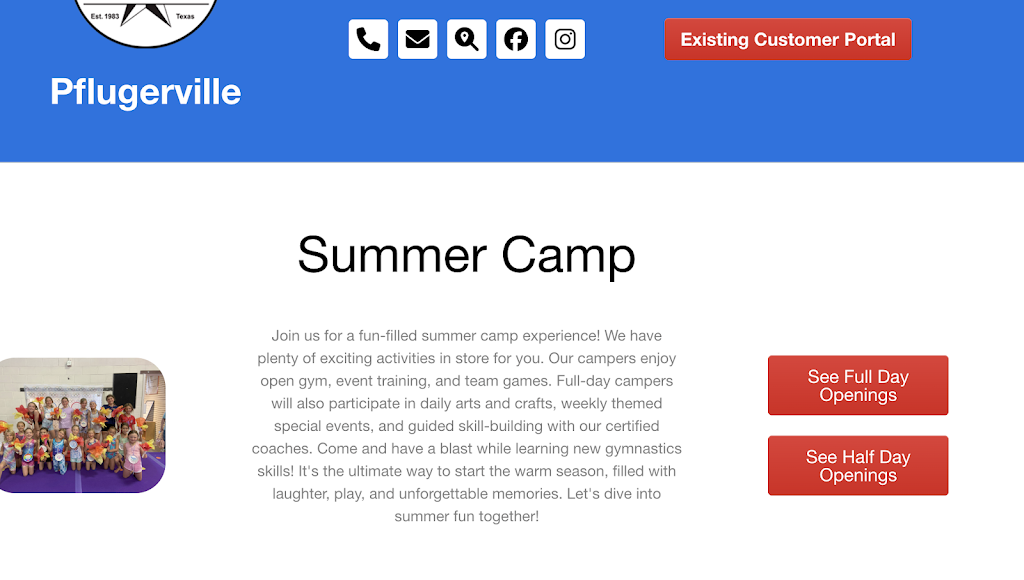Click the Pflugerville location title
Viewport: 1024px width, 580px height.
[x=146, y=92]
